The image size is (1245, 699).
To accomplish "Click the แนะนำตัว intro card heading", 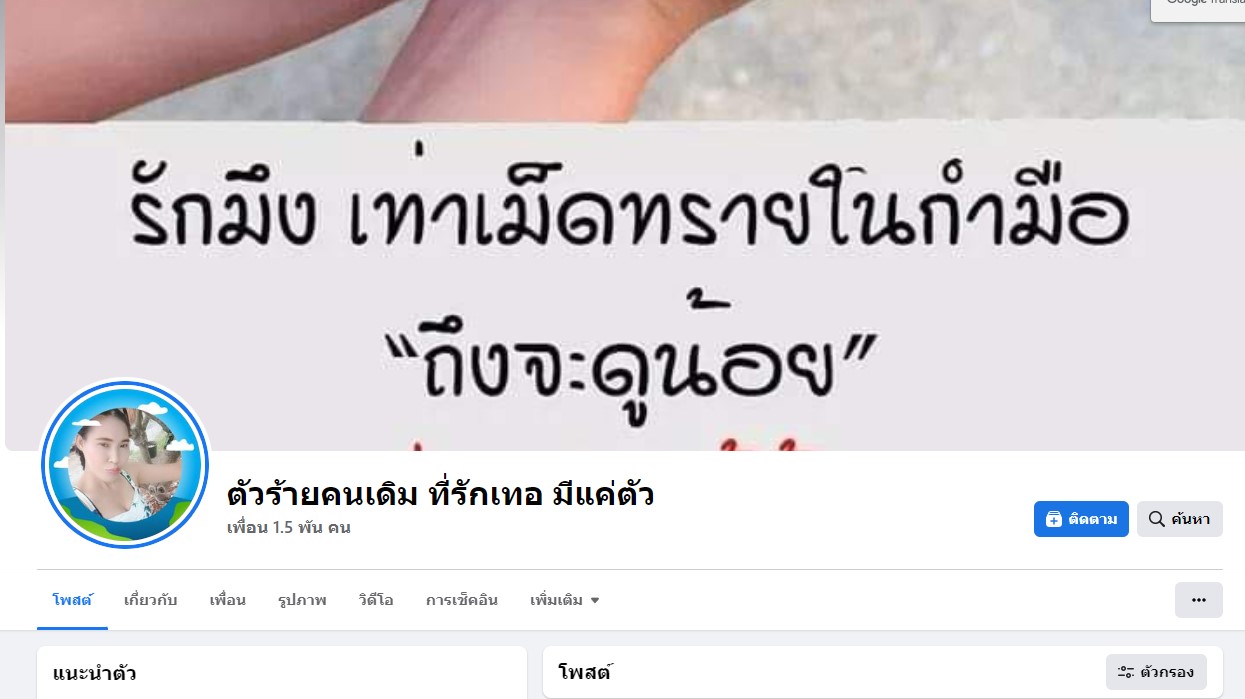I will click(x=94, y=673).
